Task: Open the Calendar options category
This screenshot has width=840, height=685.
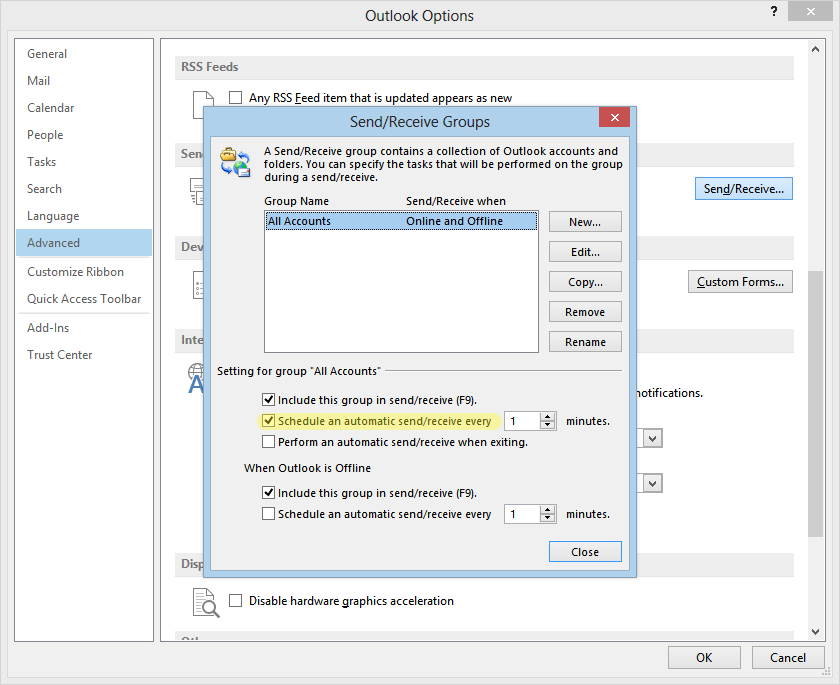Action: pyautogui.click(x=84, y=108)
